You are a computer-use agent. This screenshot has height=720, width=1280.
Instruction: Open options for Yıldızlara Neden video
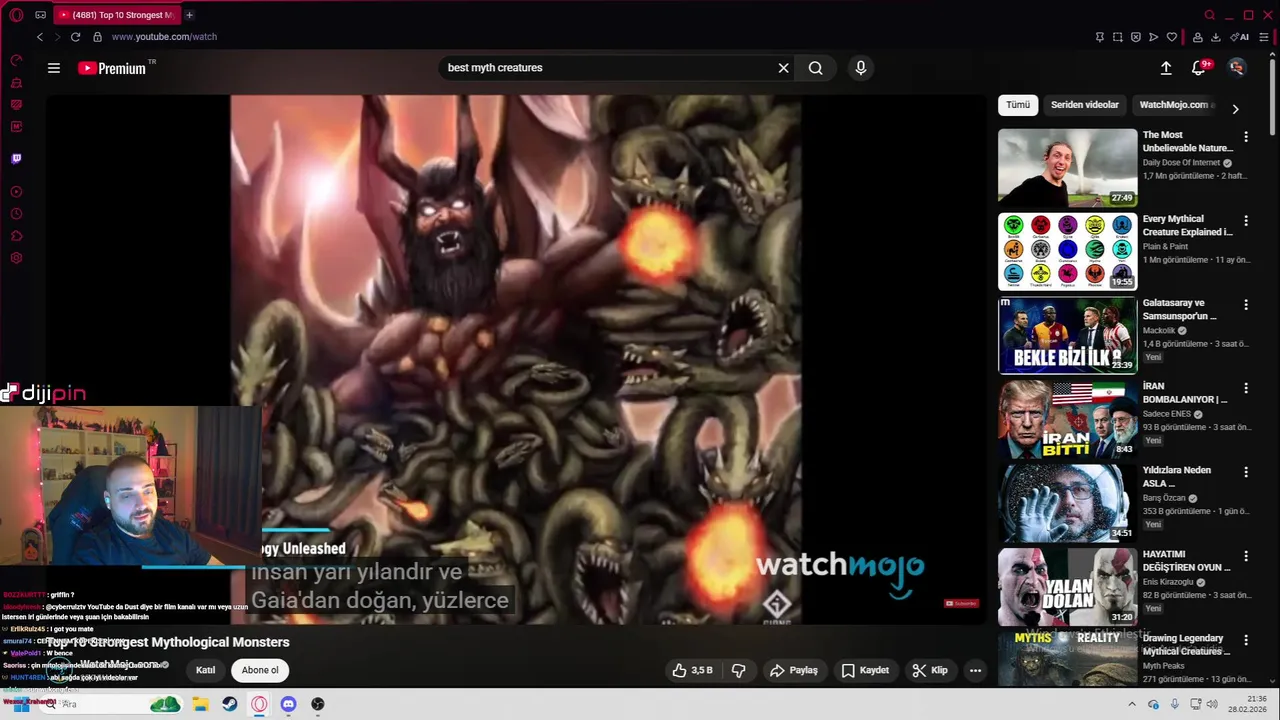point(1246,472)
